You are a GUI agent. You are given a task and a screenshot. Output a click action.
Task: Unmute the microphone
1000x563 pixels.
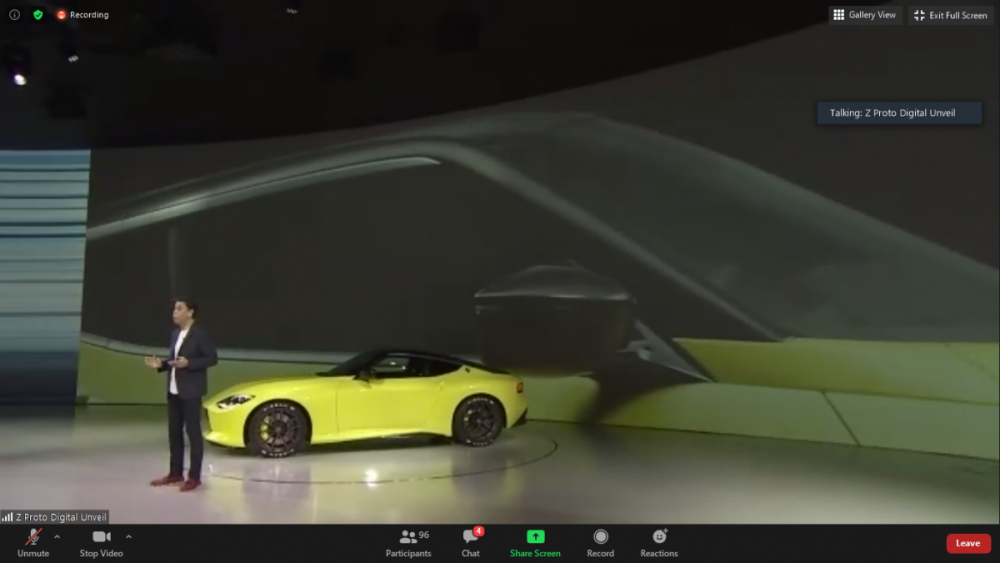point(33,543)
